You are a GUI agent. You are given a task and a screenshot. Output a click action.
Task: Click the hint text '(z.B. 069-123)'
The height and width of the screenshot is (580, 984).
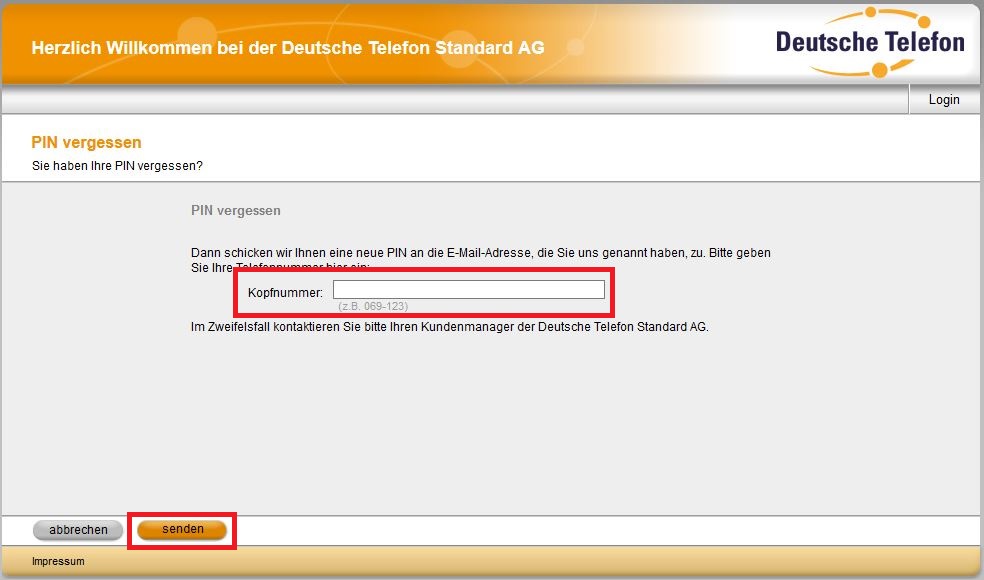click(373, 306)
